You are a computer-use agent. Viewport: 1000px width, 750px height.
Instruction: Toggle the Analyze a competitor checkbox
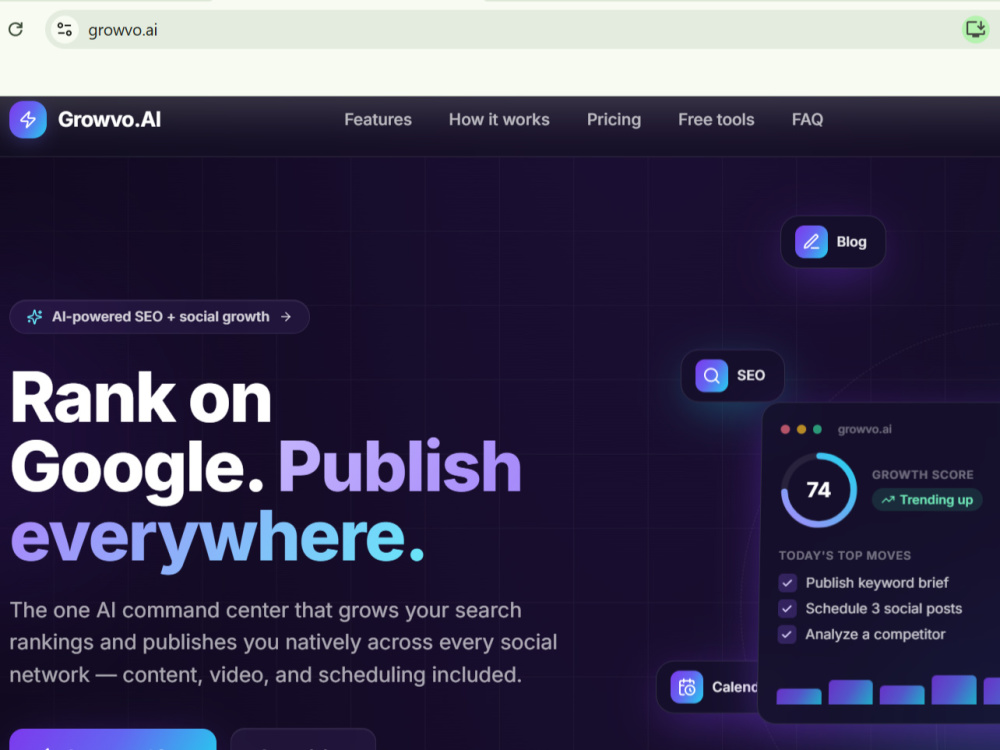[x=788, y=635]
